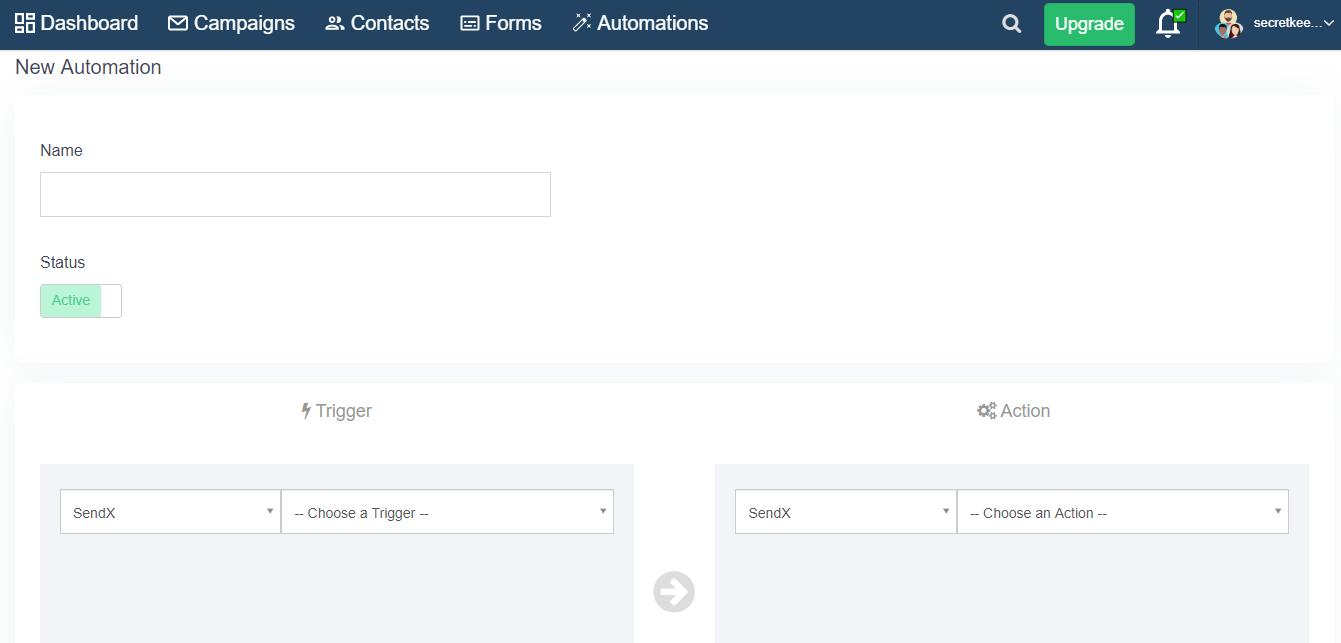Click the Action gears icon heading
The width and height of the screenshot is (1341, 643).
click(987, 411)
